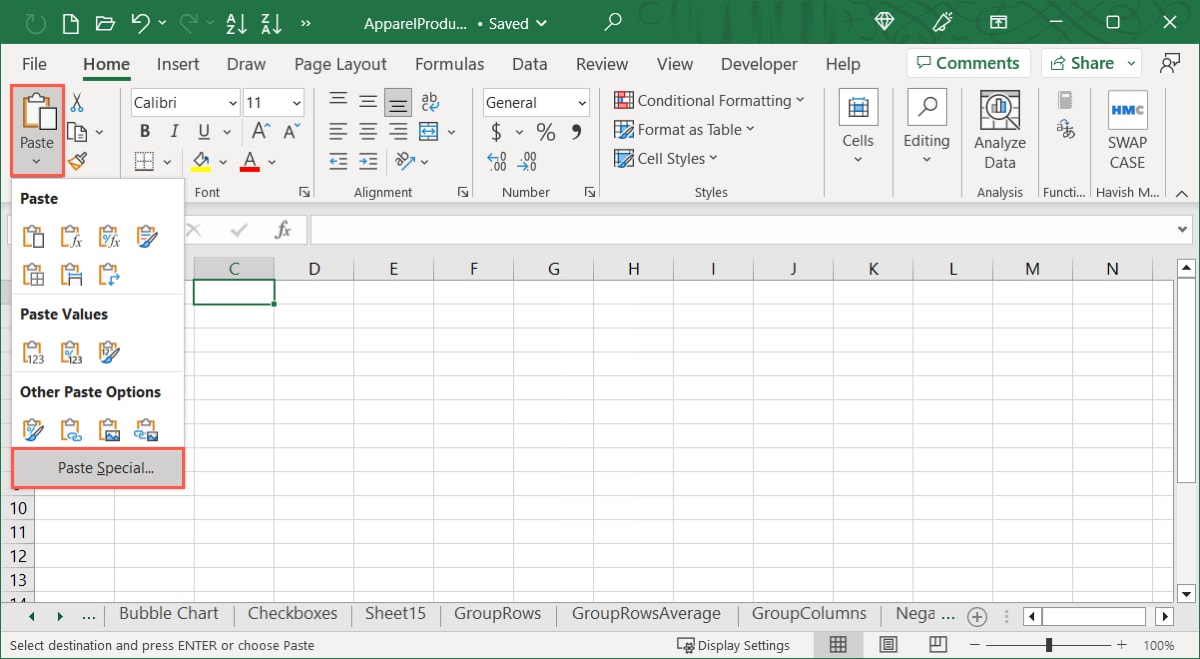Click the Cut scissors icon

click(x=77, y=103)
